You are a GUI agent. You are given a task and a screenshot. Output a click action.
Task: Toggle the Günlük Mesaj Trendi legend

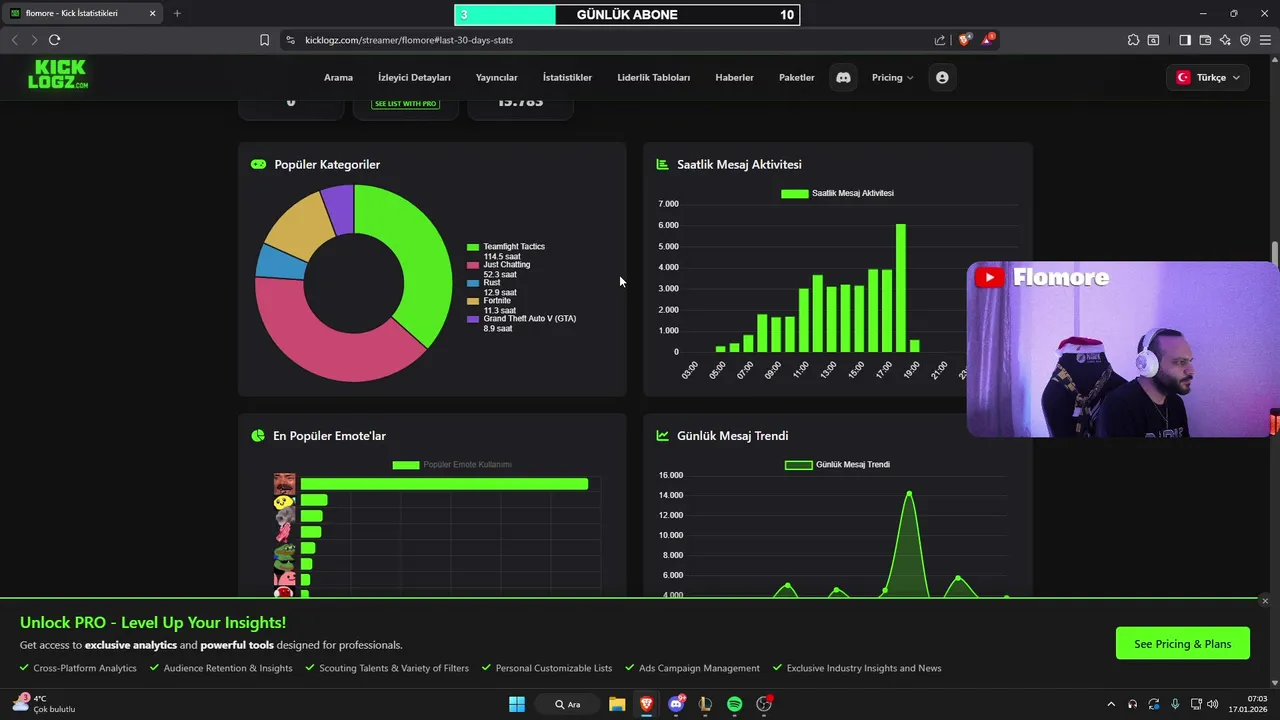tap(837, 464)
